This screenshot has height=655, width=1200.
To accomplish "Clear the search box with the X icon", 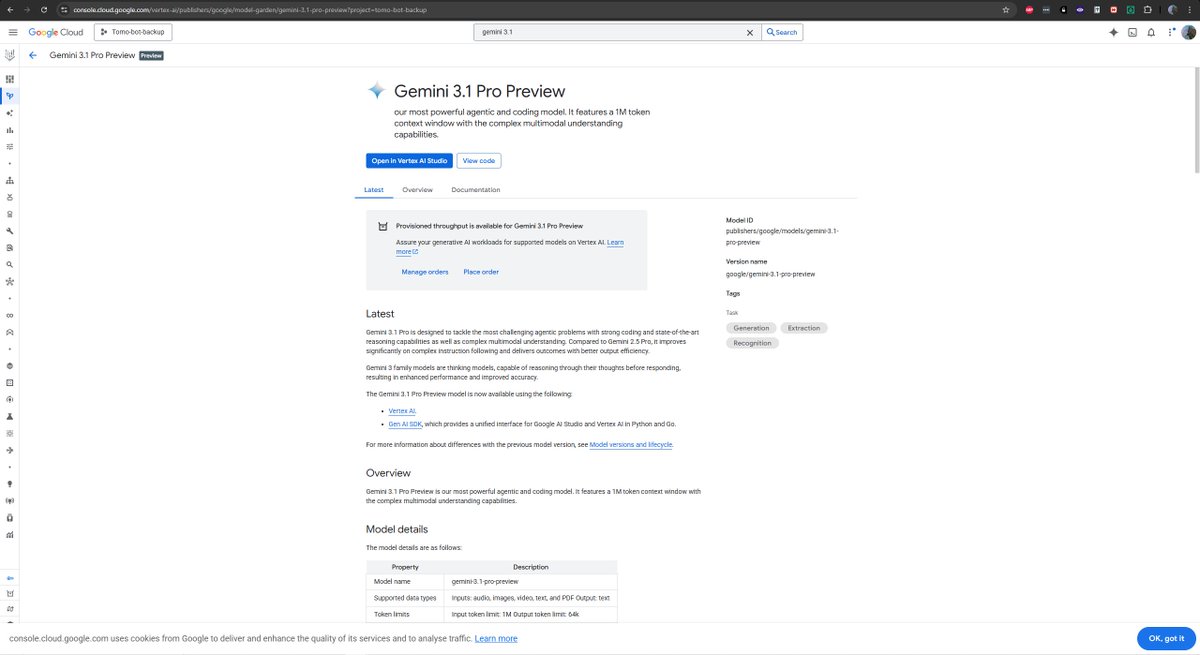I will (750, 32).
